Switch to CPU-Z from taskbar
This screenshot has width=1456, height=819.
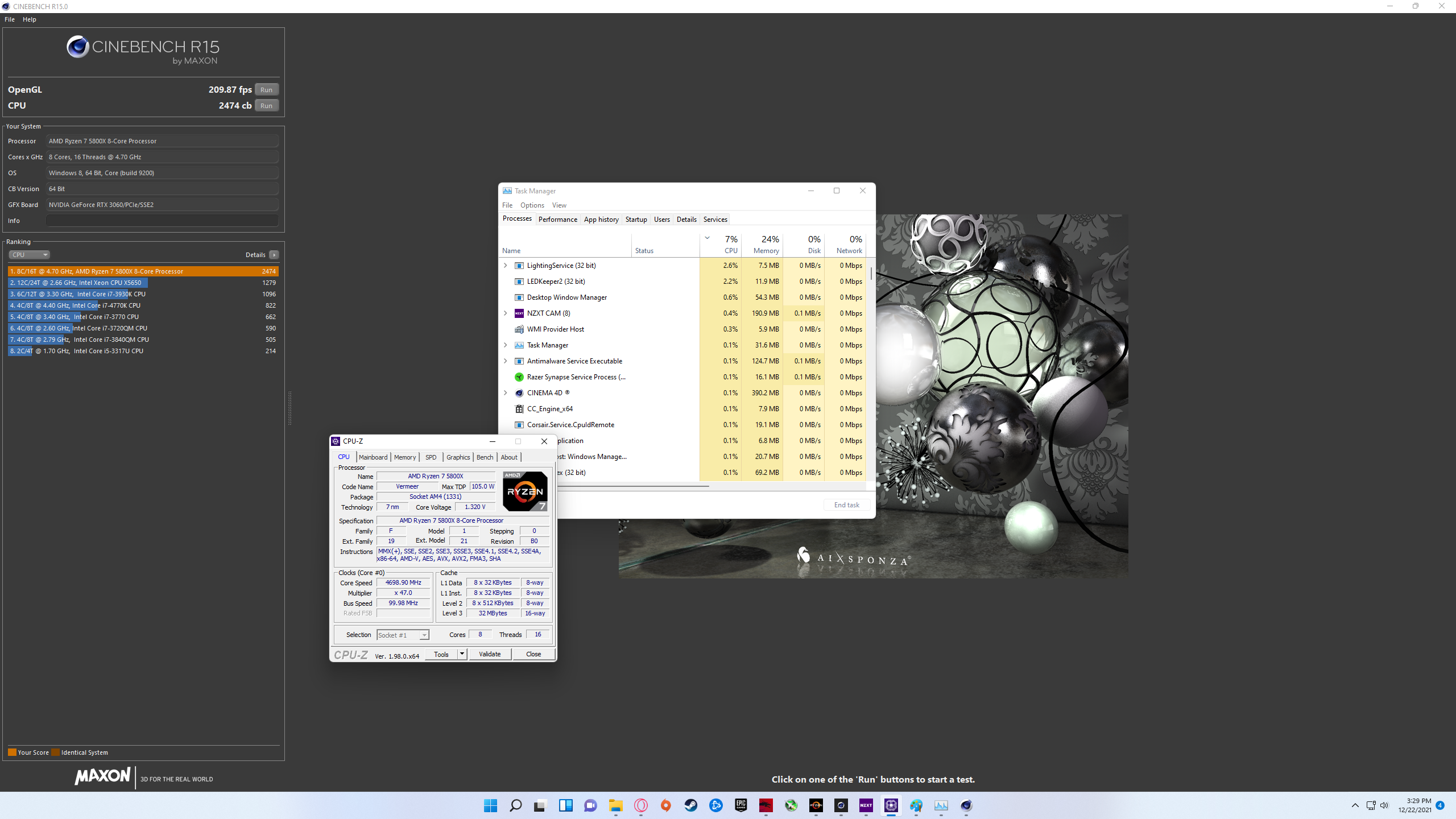pos(891,805)
